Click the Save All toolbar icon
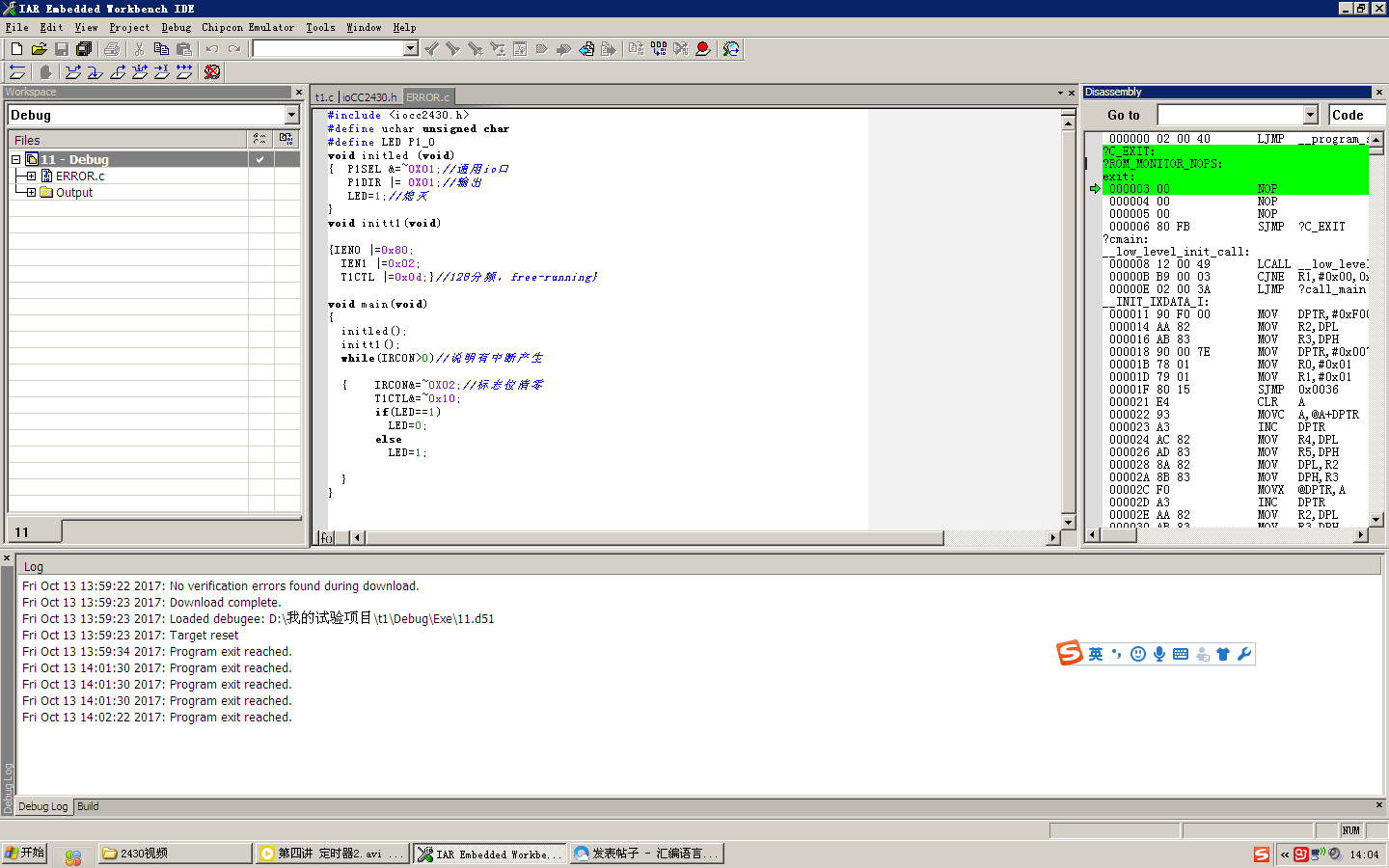This screenshot has height=868, width=1389. [x=84, y=49]
